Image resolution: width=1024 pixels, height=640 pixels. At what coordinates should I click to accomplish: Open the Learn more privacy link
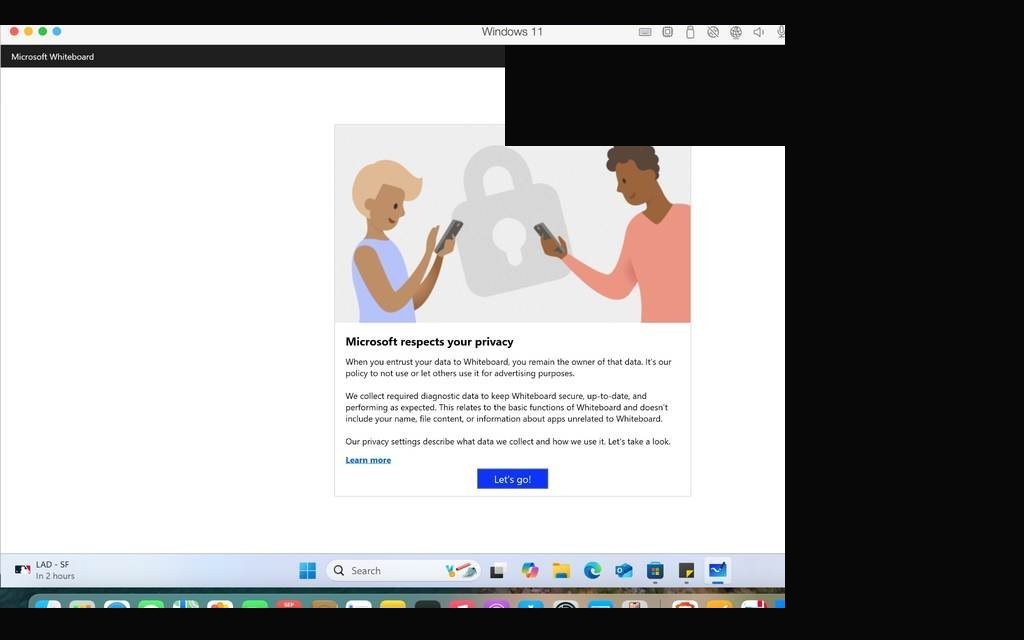[368, 460]
